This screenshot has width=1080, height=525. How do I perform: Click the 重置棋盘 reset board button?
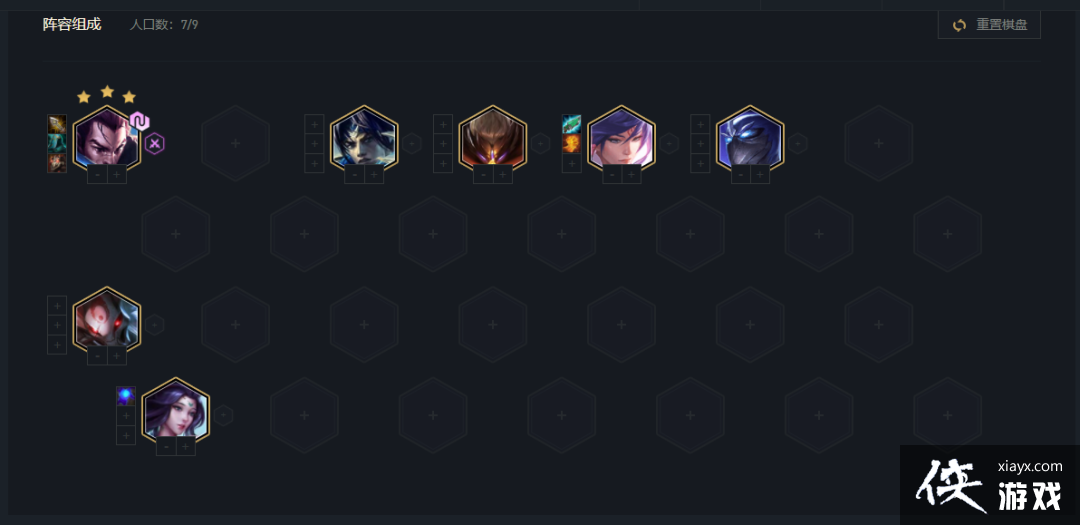coord(989,25)
